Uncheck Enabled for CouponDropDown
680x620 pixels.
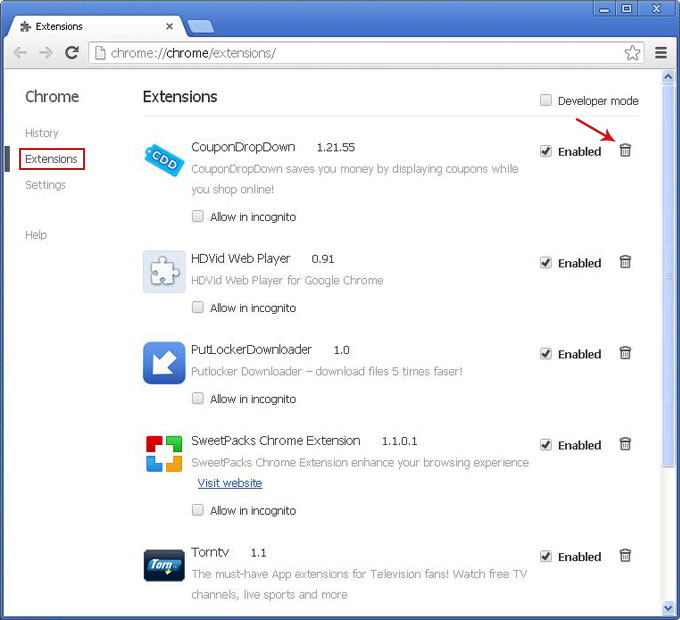[x=546, y=151]
